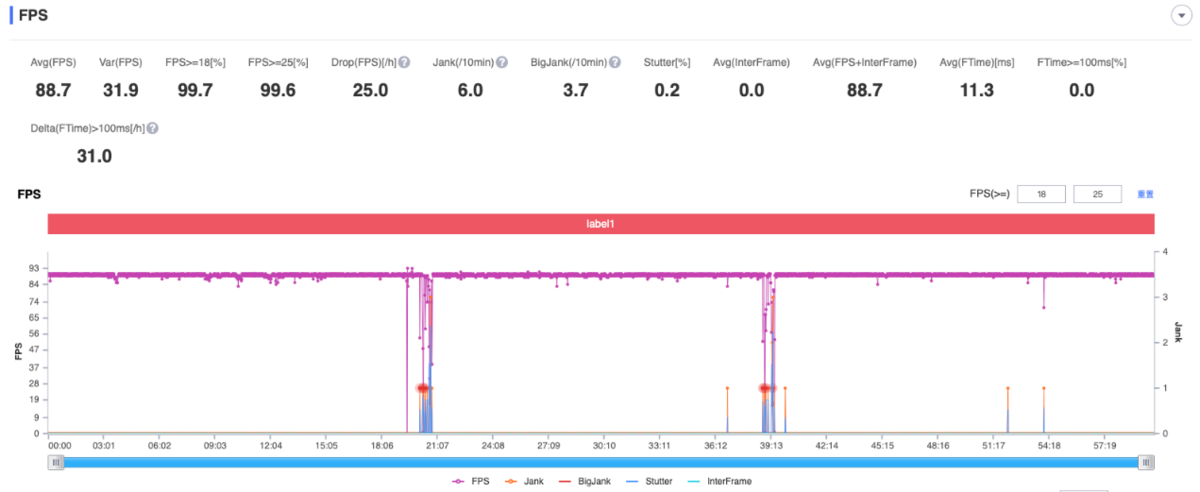Toggle BigJank series in chart legend
The height and width of the screenshot is (492, 1200).
coord(584,481)
